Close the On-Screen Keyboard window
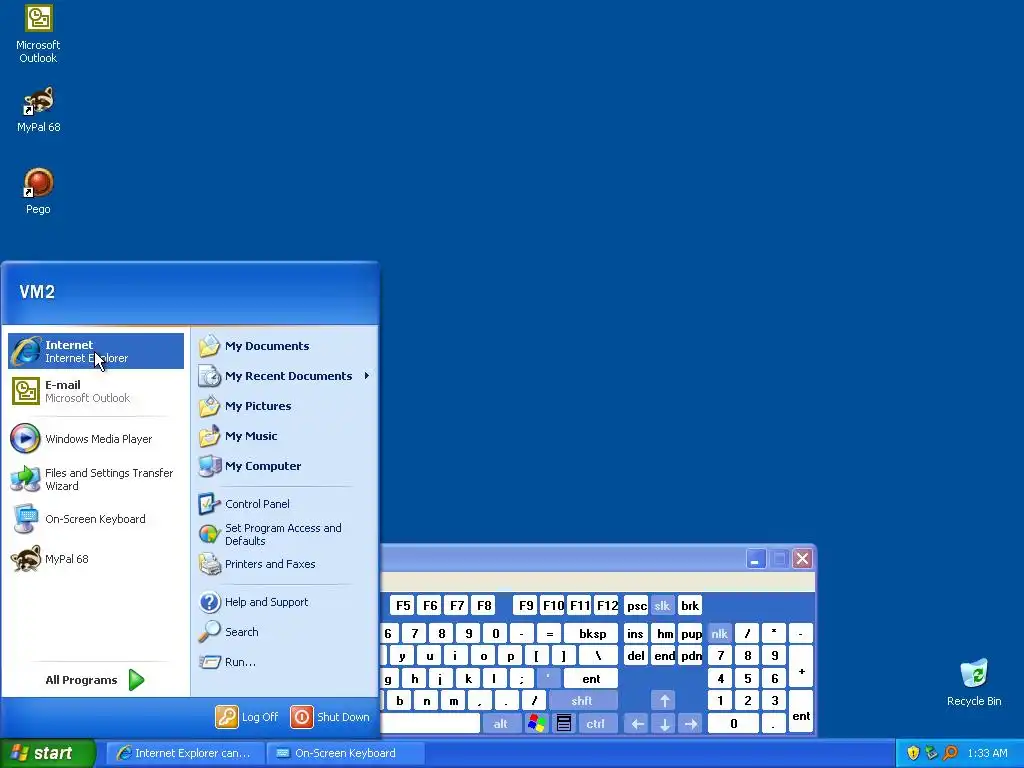This screenshot has width=1024, height=768. [x=802, y=559]
